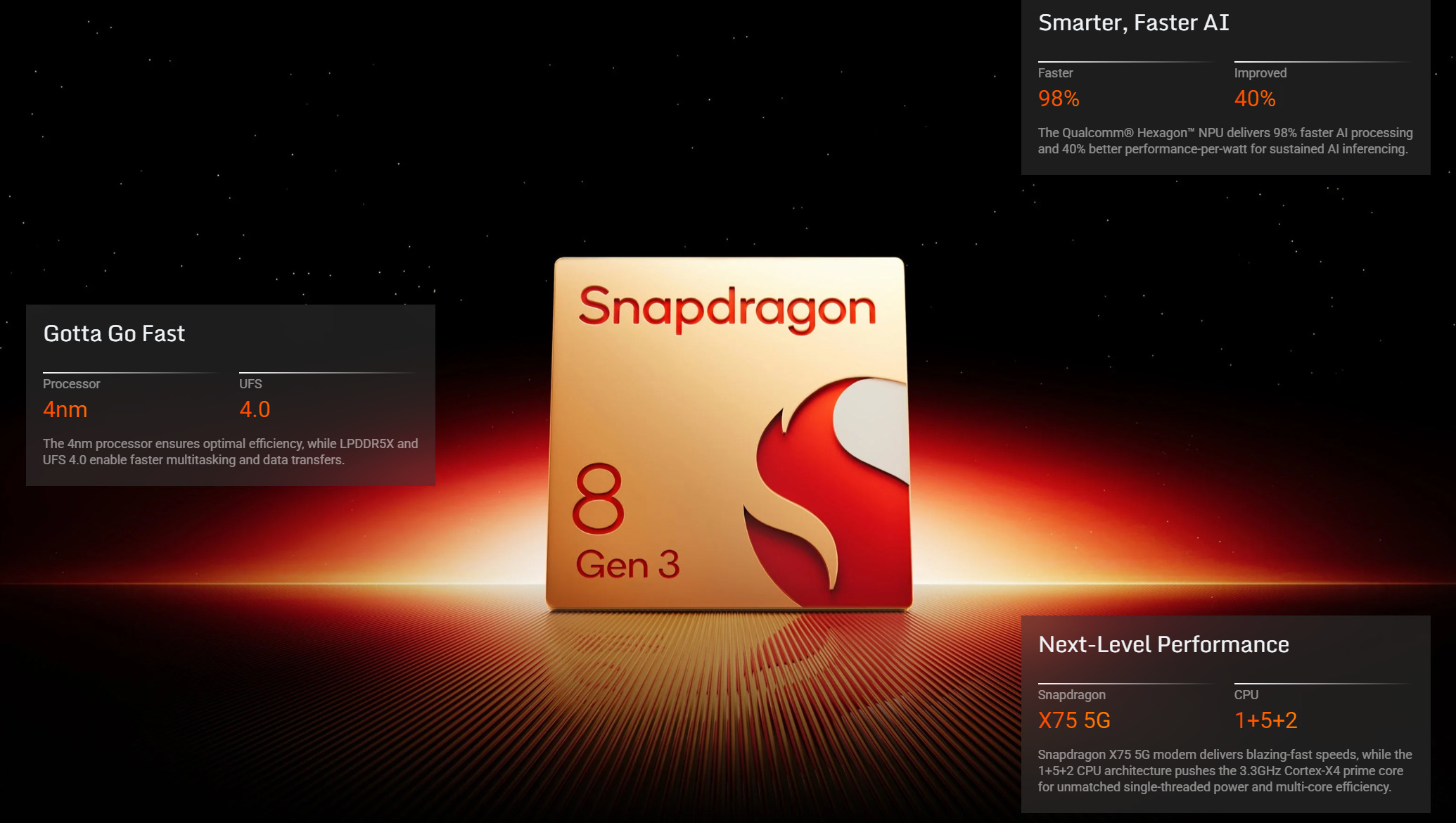This screenshot has height=823, width=1456.
Task: Click the 'Next-Level Performance' heading
Action: point(1163,644)
